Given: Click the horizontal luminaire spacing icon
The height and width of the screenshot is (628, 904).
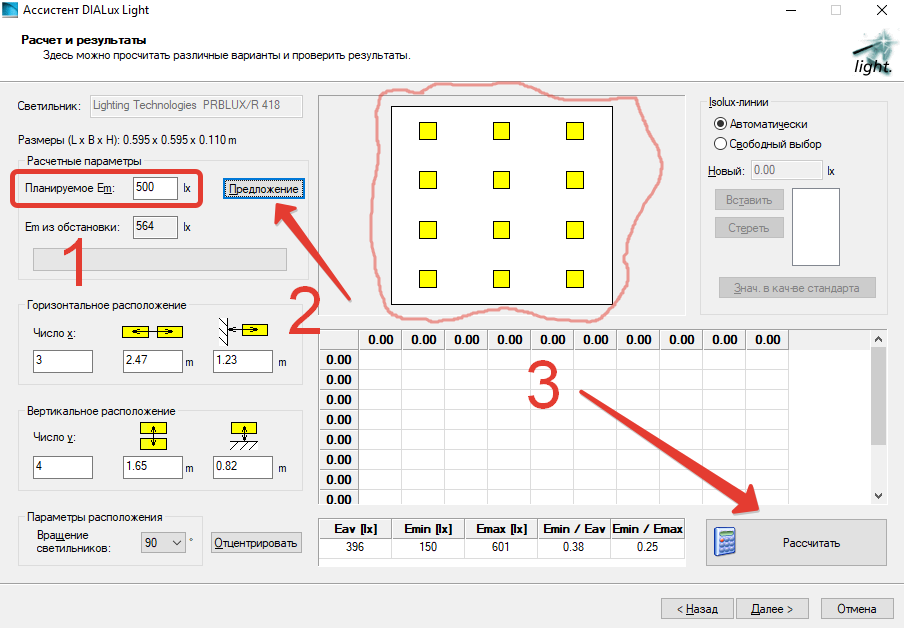Looking at the screenshot, I should (152, 331).
